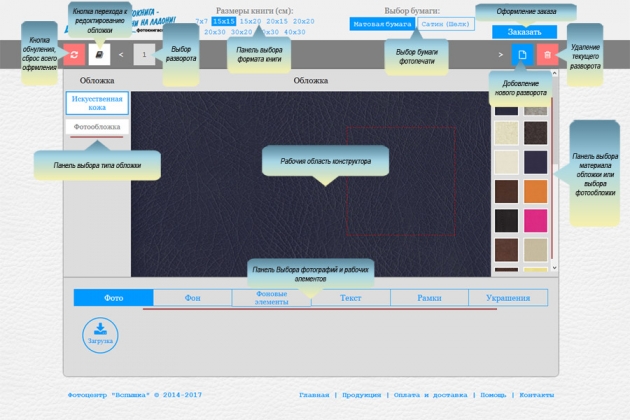
Task: Select spread number 1 box
Action: click(144, 55)
